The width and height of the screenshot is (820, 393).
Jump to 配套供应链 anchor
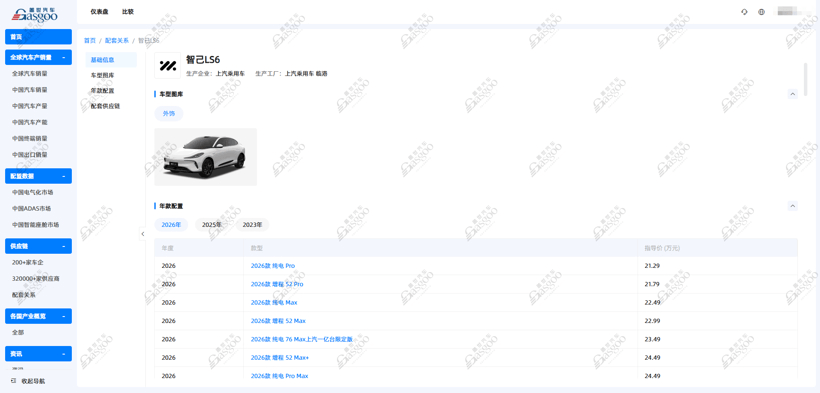(x=105, y=106)
